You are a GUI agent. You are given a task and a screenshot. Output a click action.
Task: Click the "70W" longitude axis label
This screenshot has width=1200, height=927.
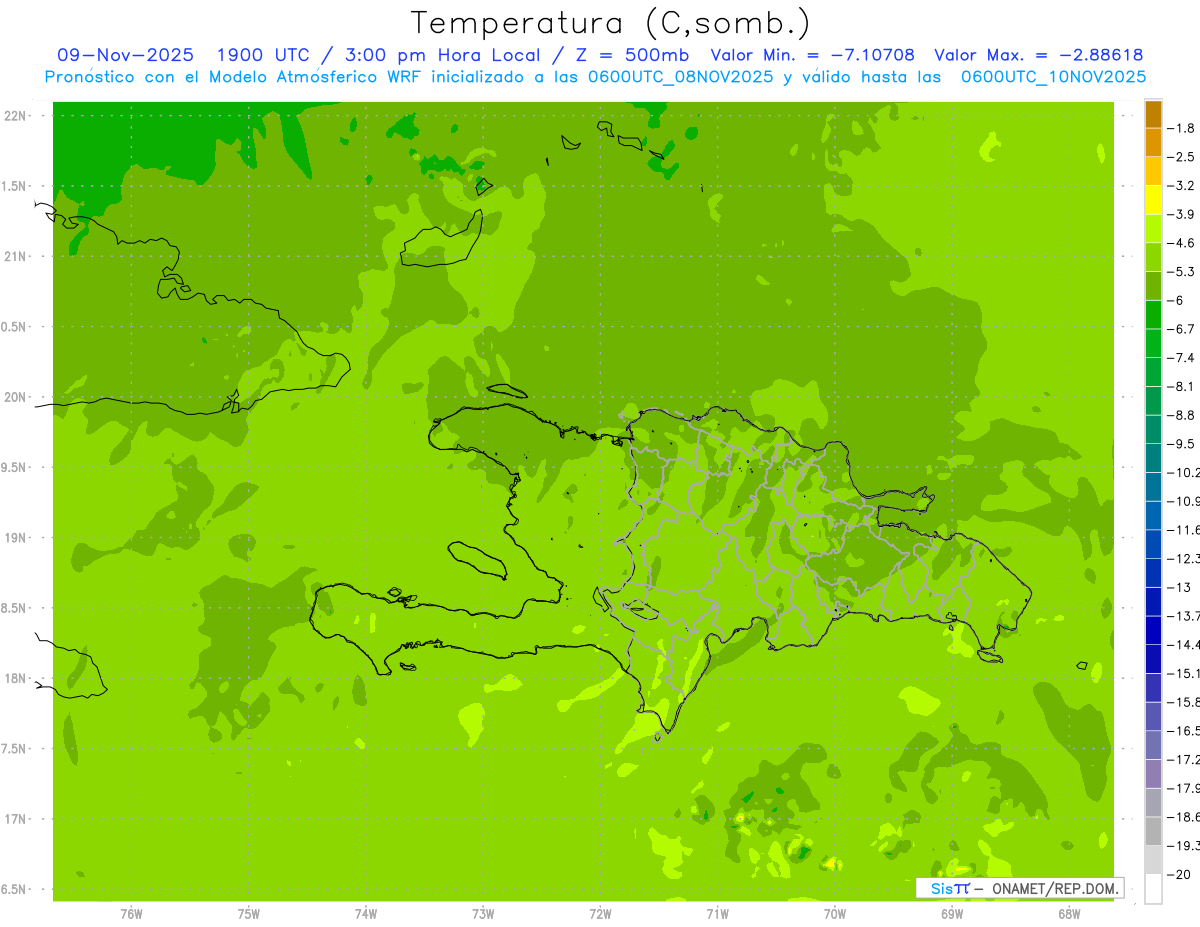point(835,914)
